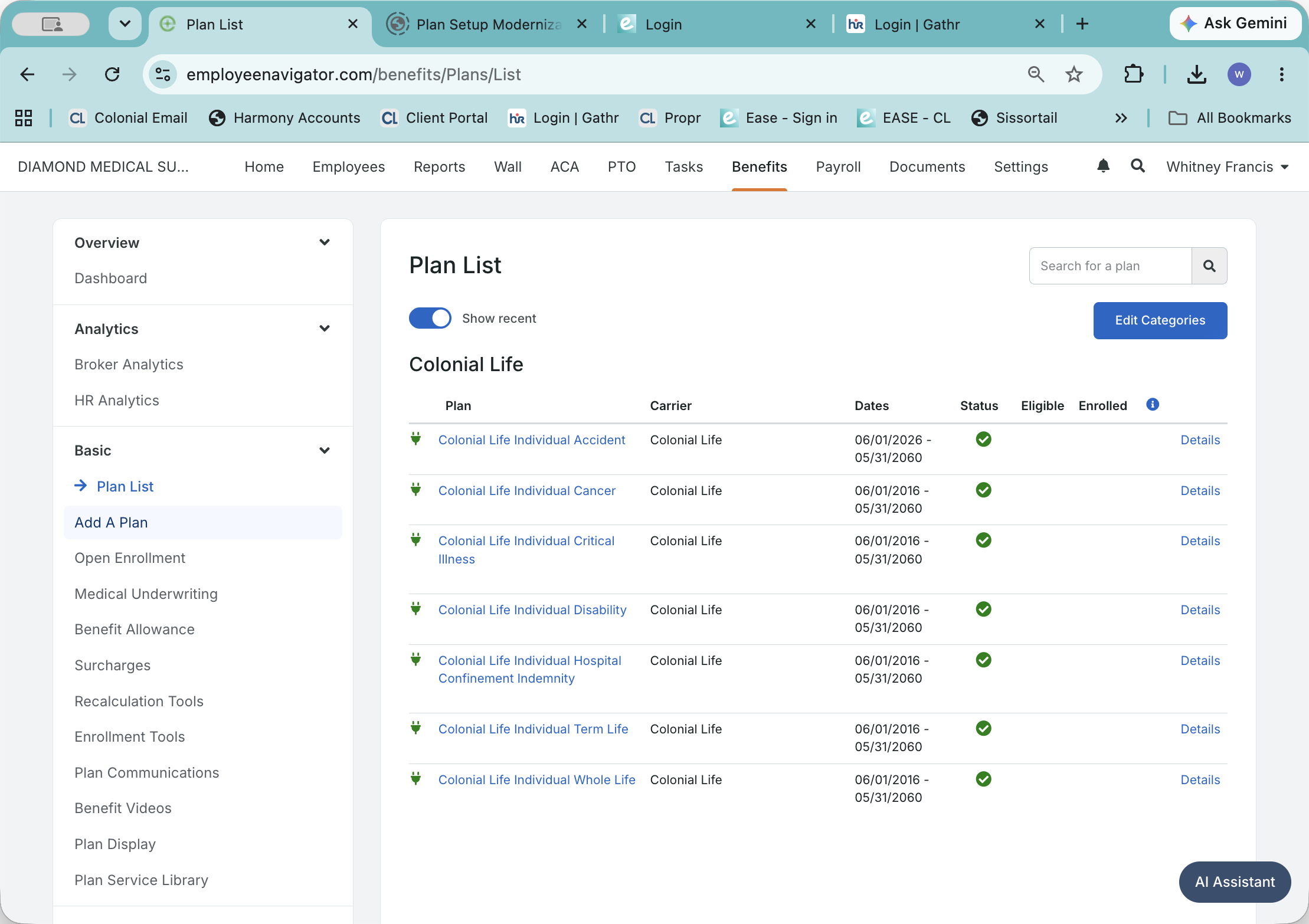1309x924 pixels.
Task: Show hidden bookmarks with the double chevron
Action: (1121, 118)
